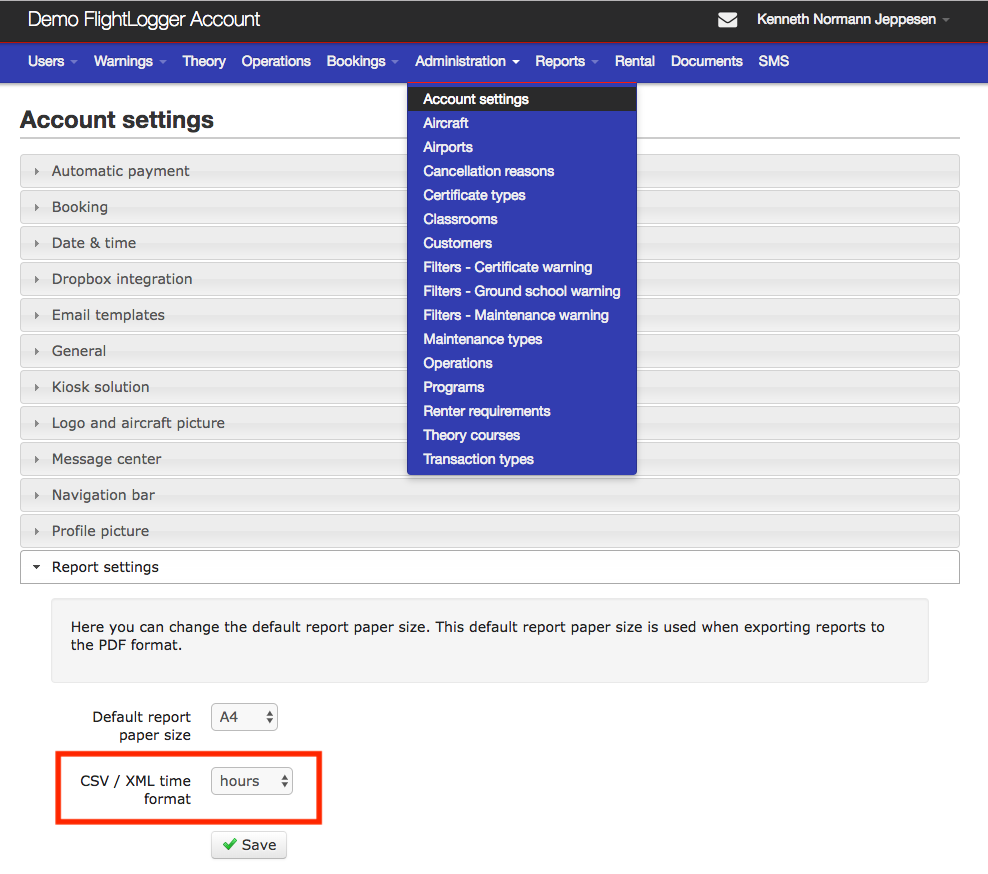Open Classrooms menu entry
Image resolution: width=988 pixels, height=874 pixels.
point(522,219)
